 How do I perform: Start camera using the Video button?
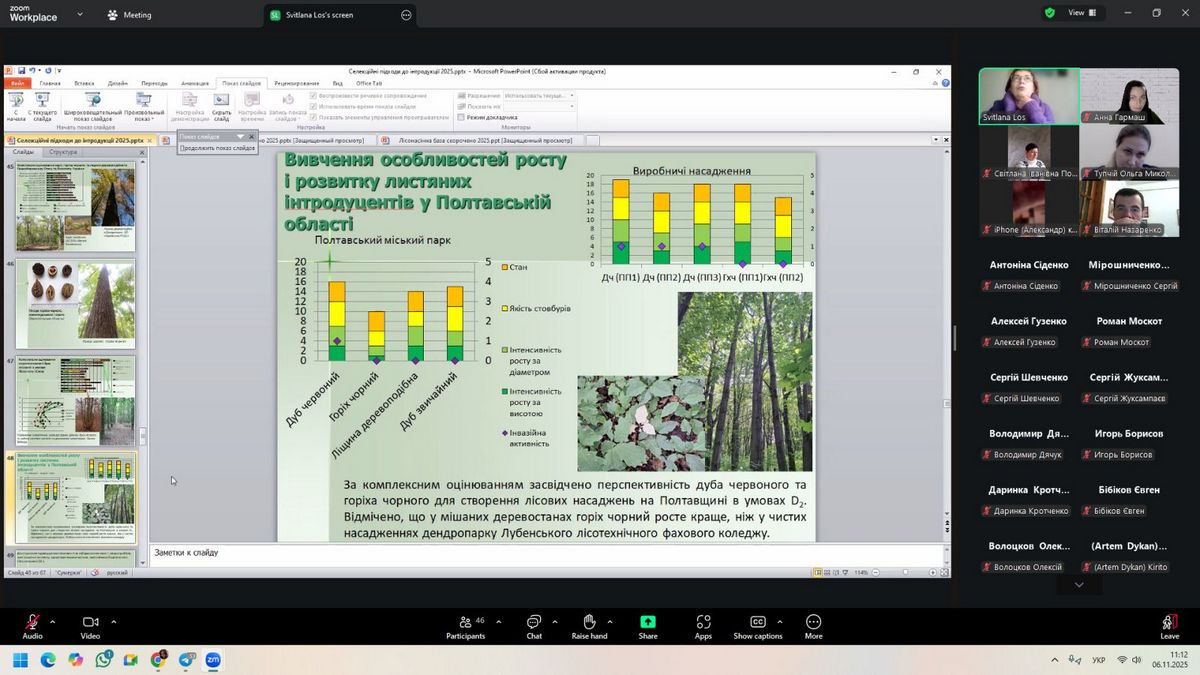tap(90, 623)
